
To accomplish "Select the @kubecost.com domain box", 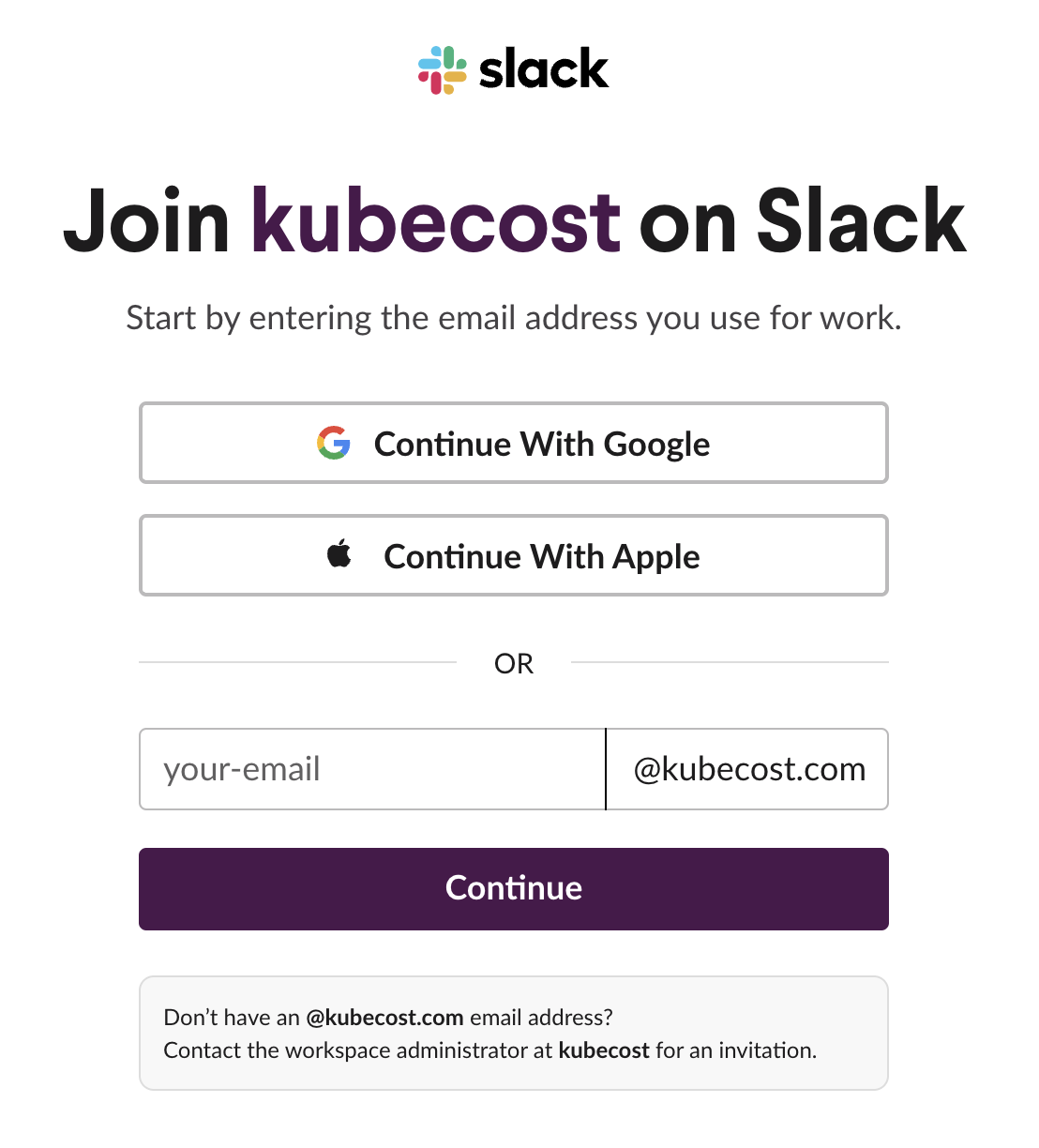I will 747,769.
